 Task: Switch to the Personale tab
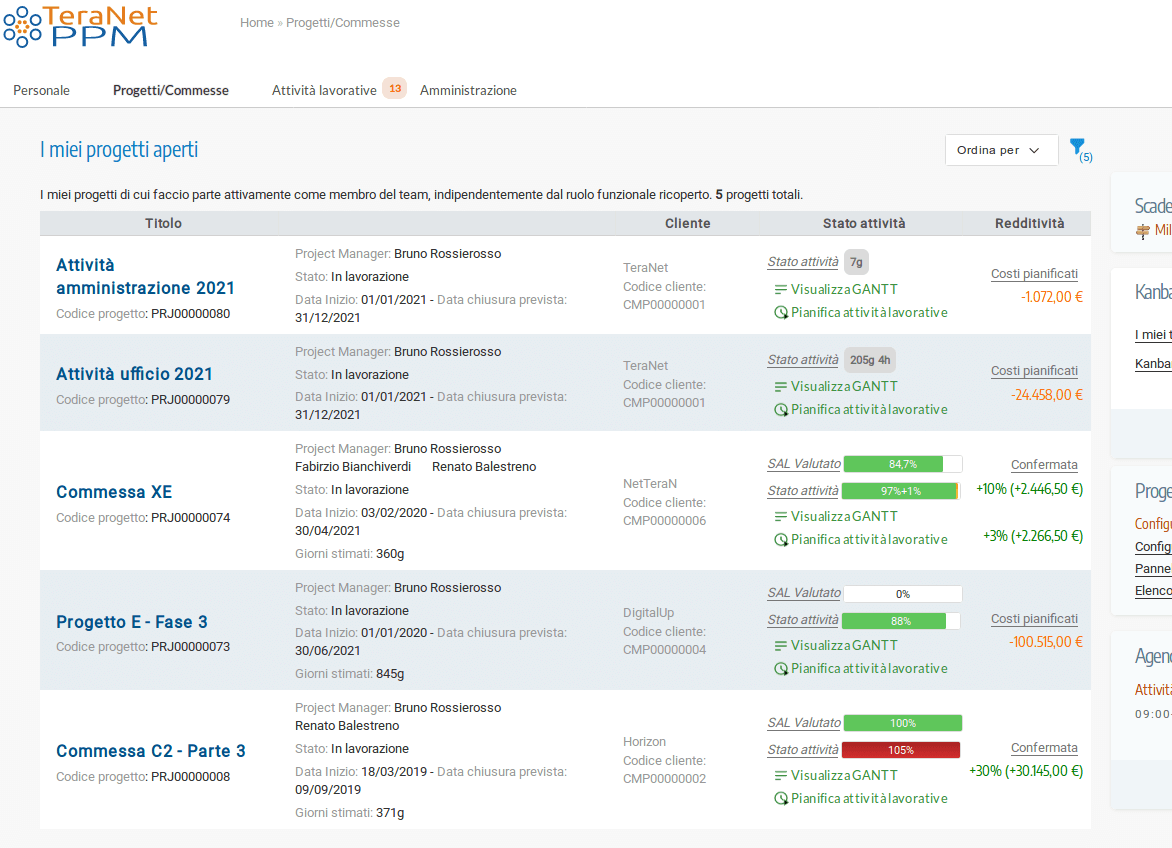(x=41, y=90)
